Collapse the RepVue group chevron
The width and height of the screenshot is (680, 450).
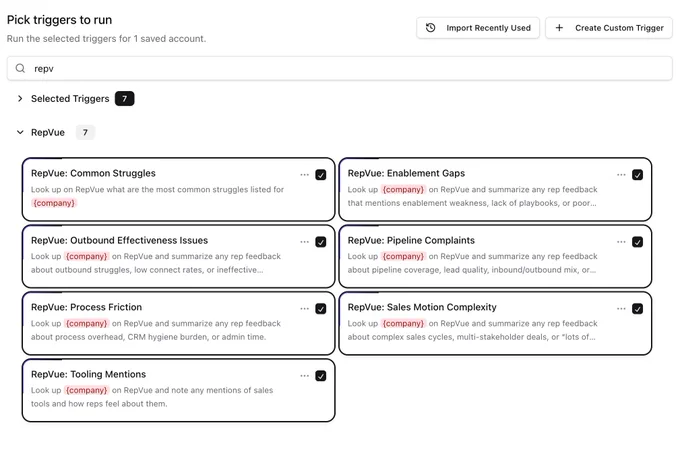(20, 132)
